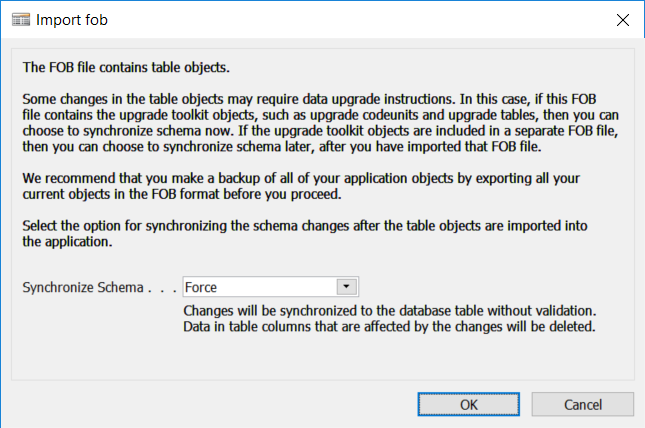Click the 'Select the option for synchronizing' paragraph

point(300,233)
